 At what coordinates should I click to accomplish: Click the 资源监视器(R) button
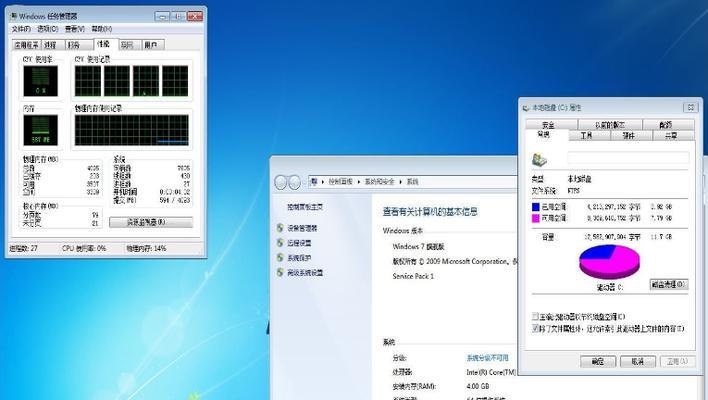pyautogui.click(x=151, y=222)
